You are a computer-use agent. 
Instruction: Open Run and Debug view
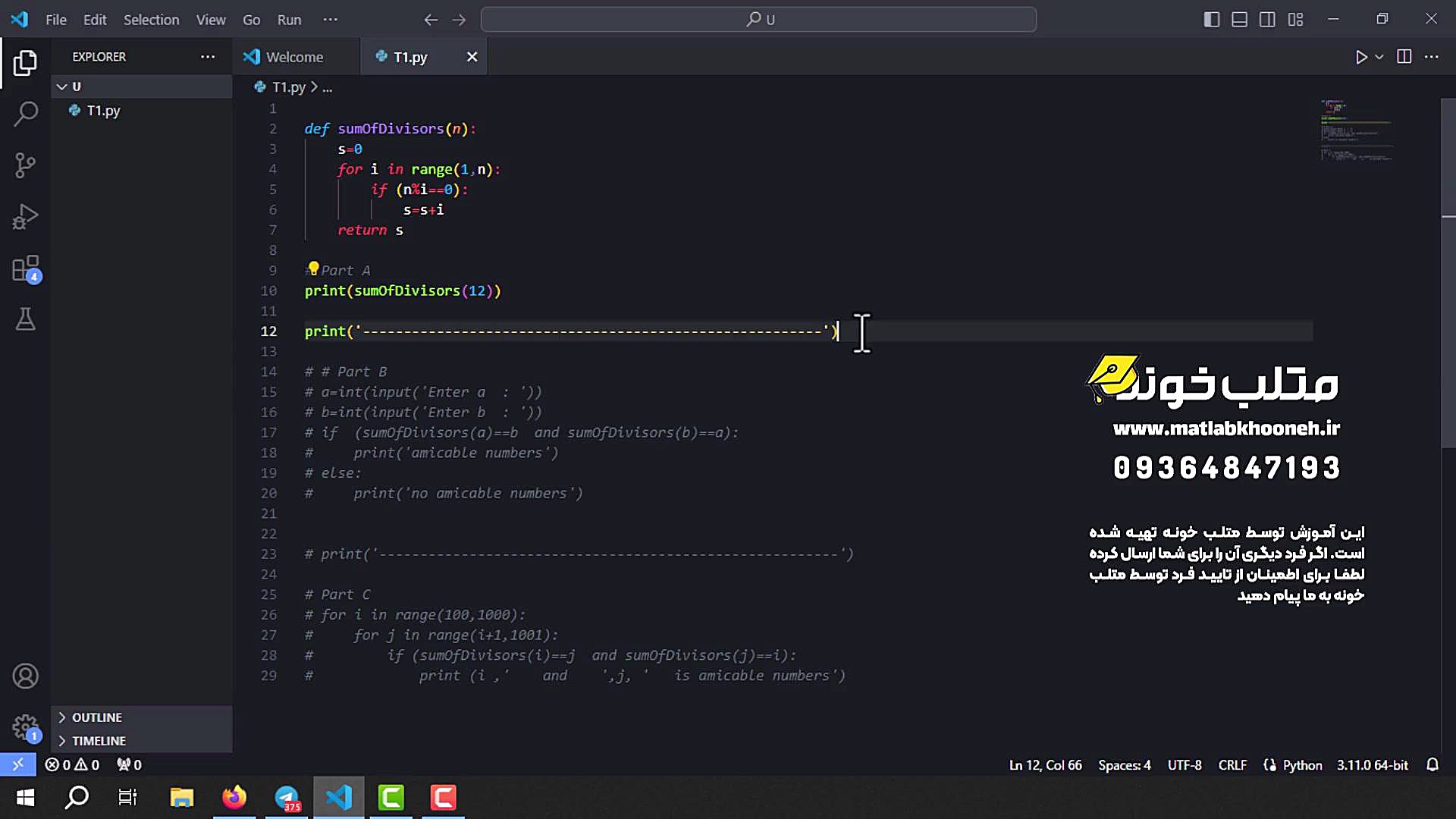click(x=25, y=217)
